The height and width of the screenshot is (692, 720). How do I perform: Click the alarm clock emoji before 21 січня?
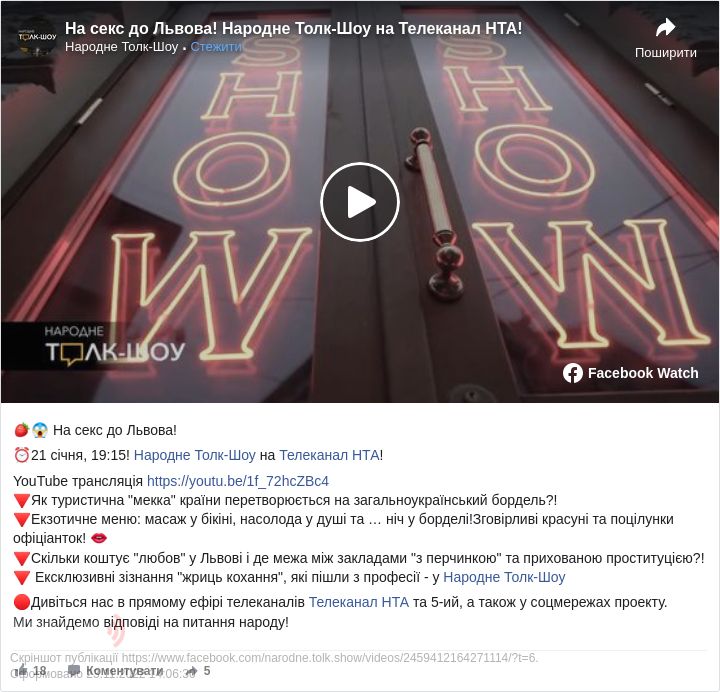(22, 455)
